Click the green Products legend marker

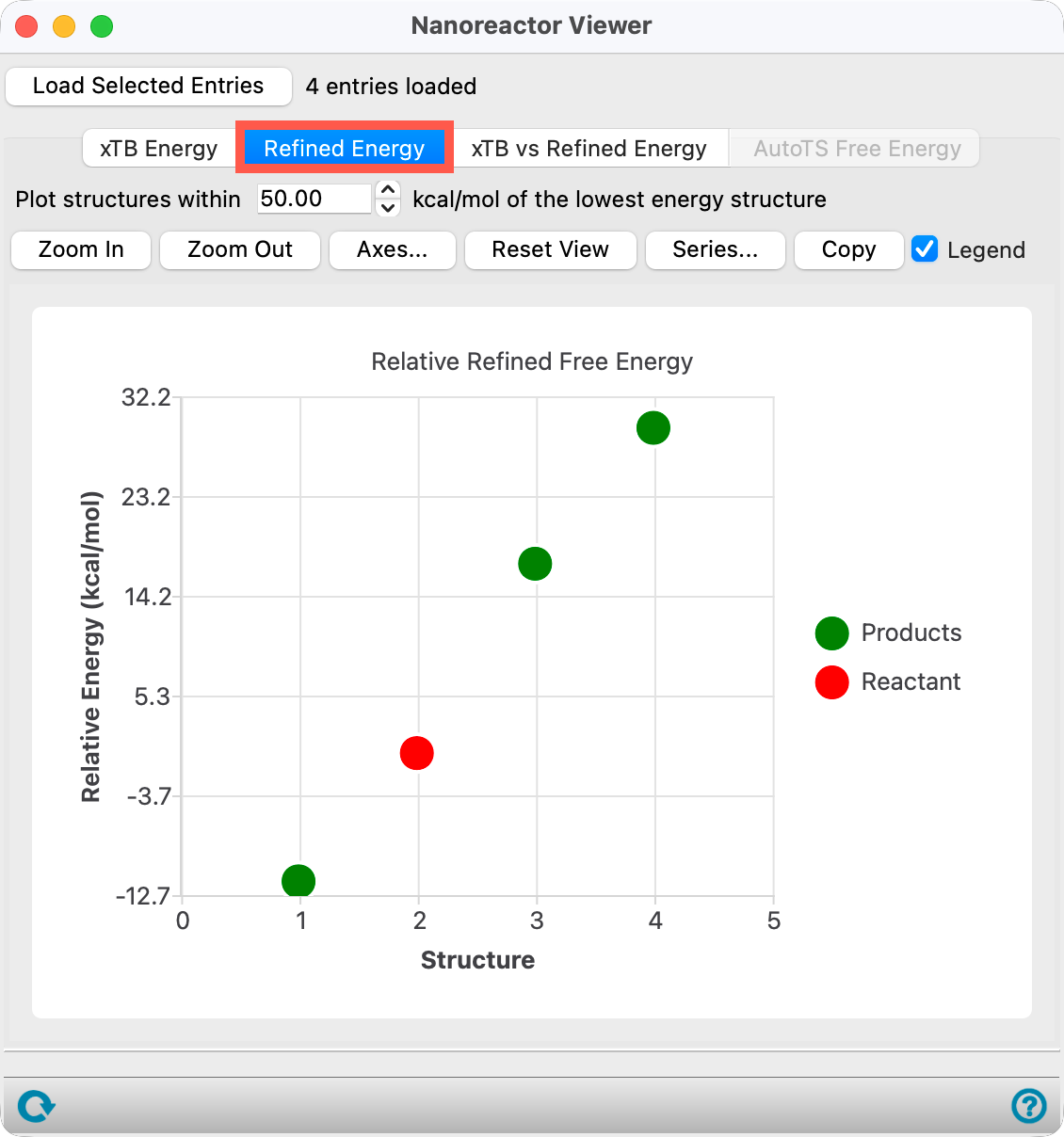pyautogui.click(x=832, y=633)
